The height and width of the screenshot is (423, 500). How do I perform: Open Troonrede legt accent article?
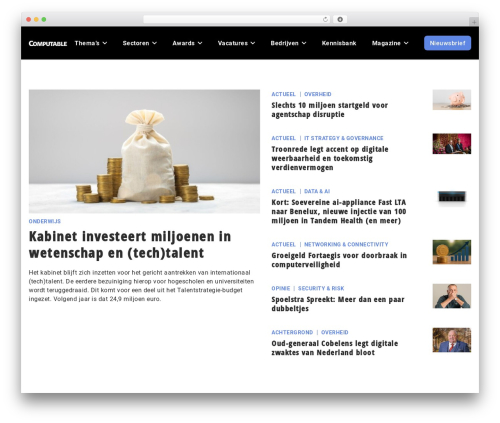[x=330, y=158]
